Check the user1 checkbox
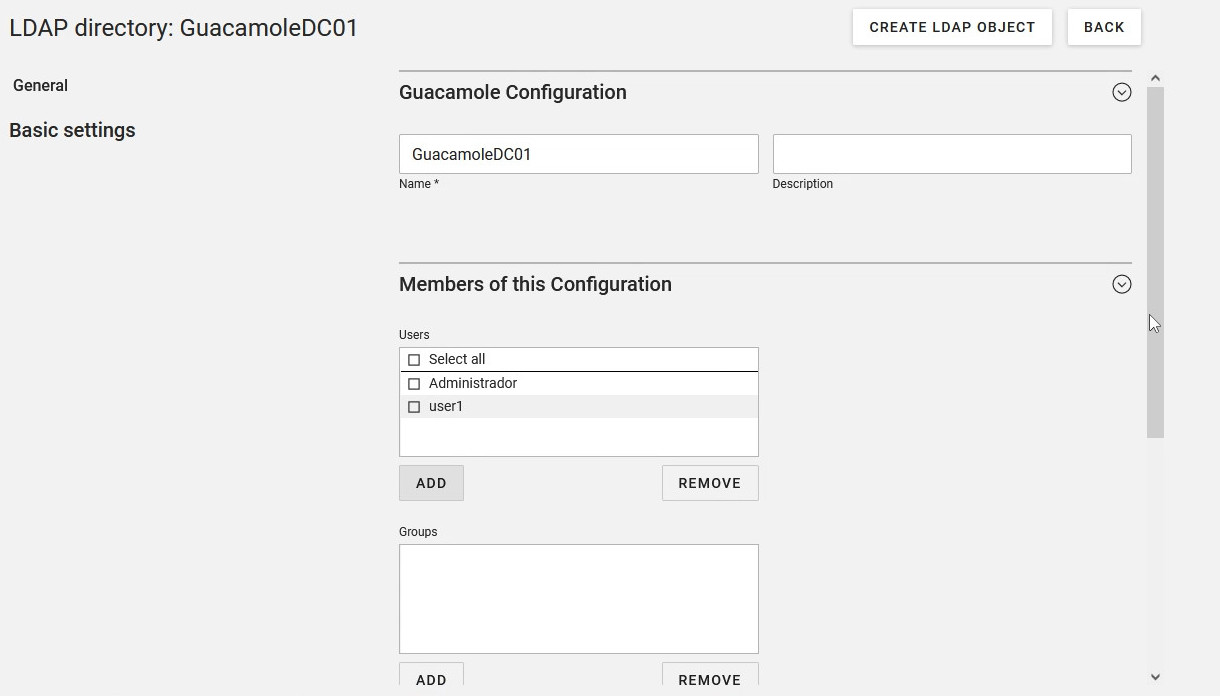This screenshot has height=696, width=1220. [414, 407]
